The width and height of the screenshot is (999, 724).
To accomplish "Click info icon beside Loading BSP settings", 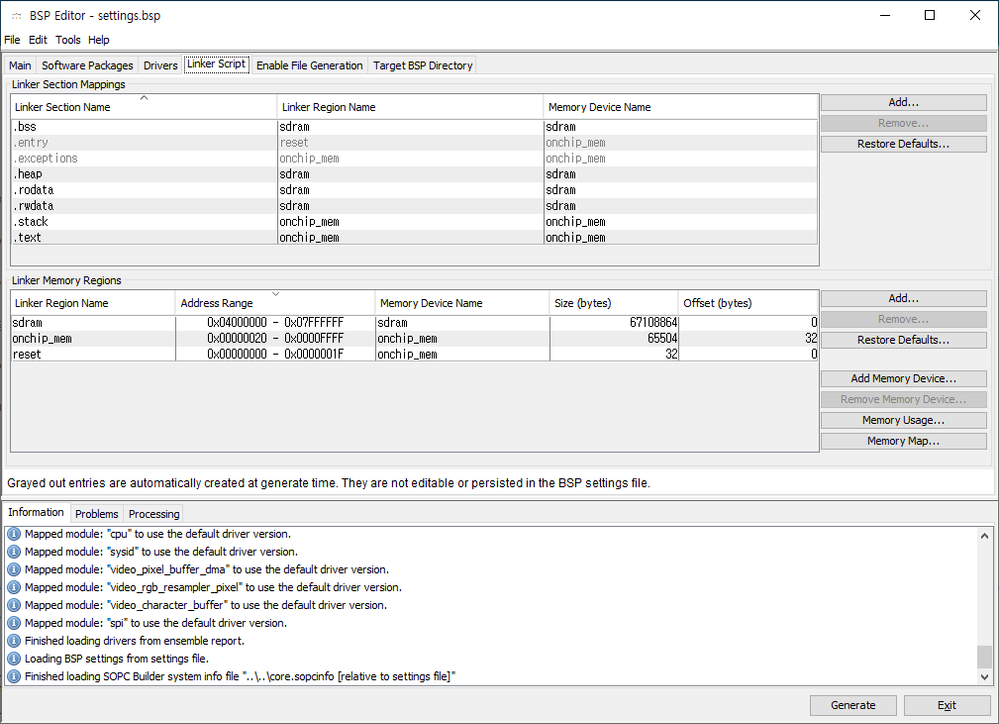I will pyautogui.click(x=13, y=659).
